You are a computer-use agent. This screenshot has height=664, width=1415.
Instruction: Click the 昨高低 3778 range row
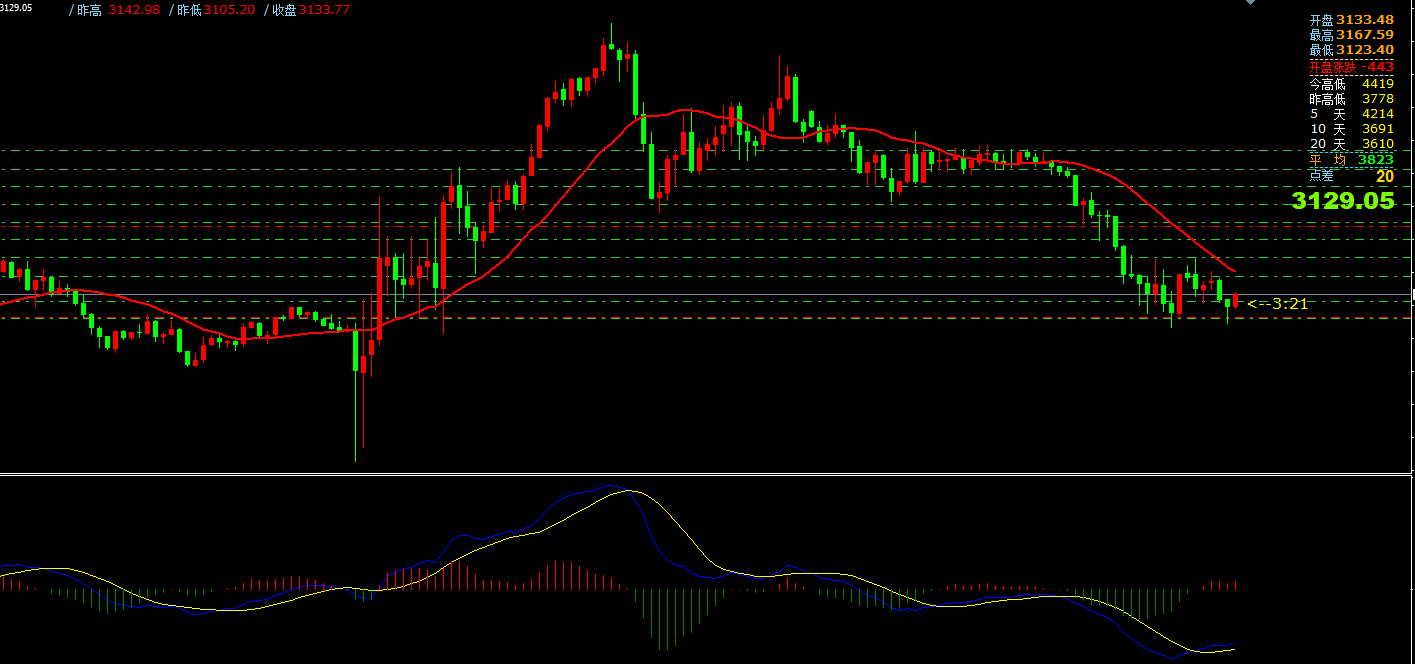click(1351, 99)
